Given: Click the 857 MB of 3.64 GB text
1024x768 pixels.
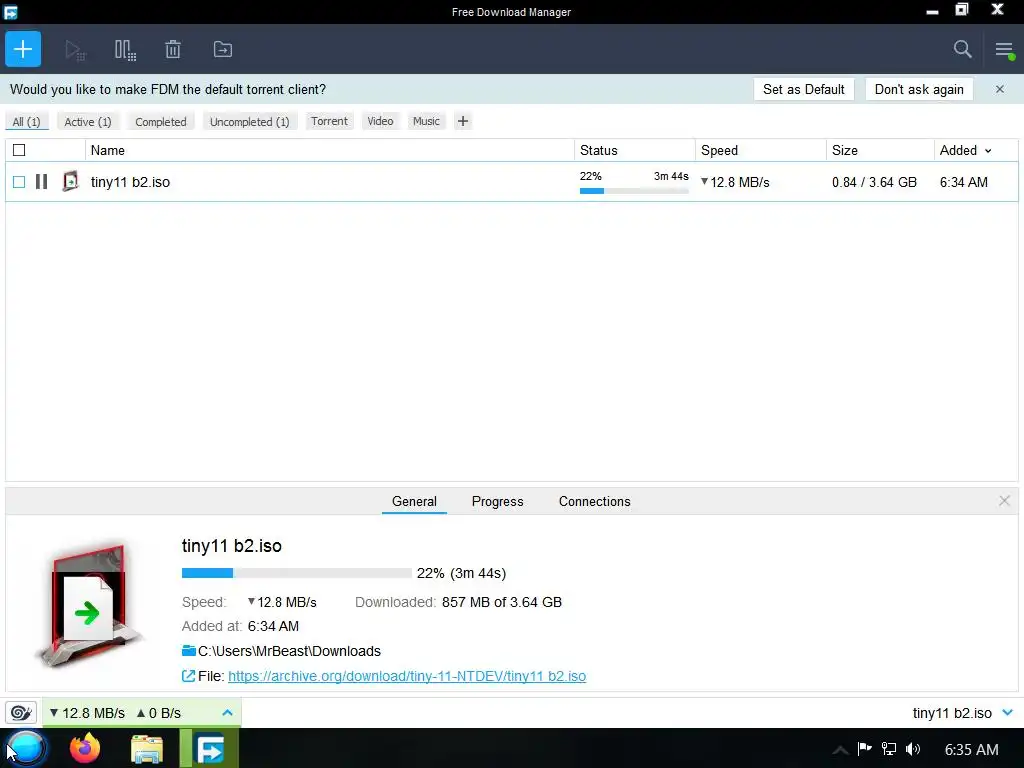Looking at the screenshot, I should point(502,602).
